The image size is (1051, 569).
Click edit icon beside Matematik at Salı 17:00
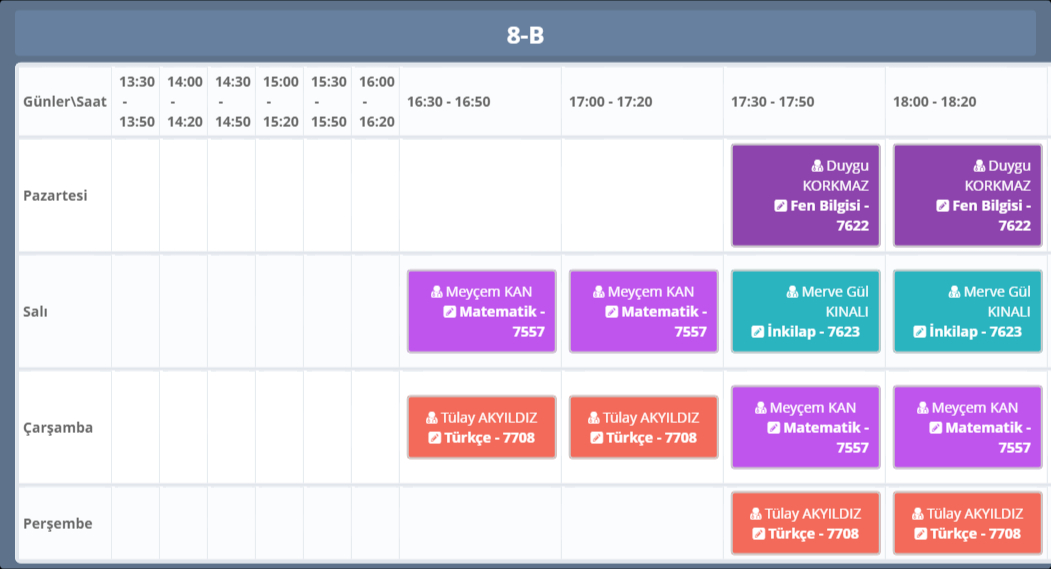(x=611, y=312)
